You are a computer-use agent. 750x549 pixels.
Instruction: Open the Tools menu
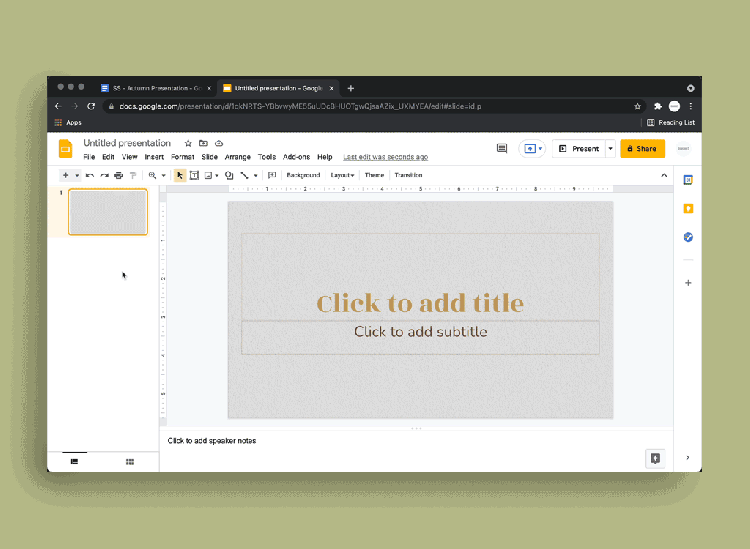[267, 157]
